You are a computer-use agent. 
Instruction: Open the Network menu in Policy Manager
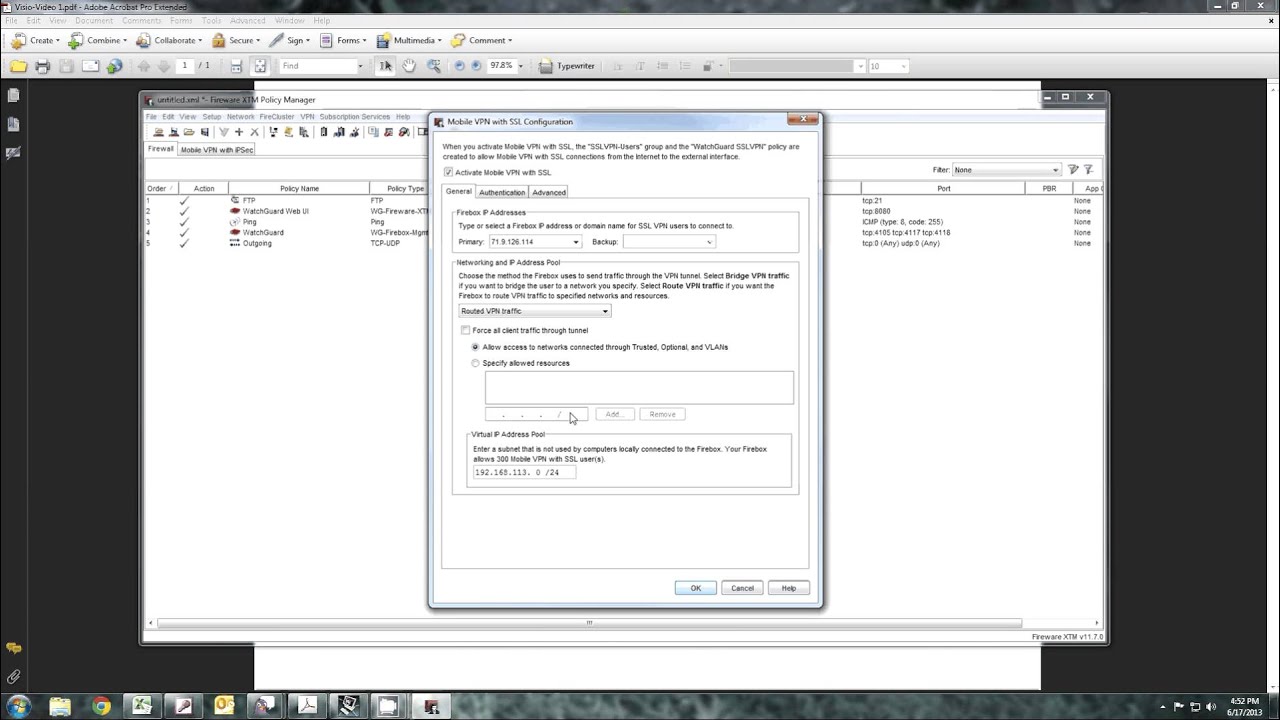coord(240,117)
